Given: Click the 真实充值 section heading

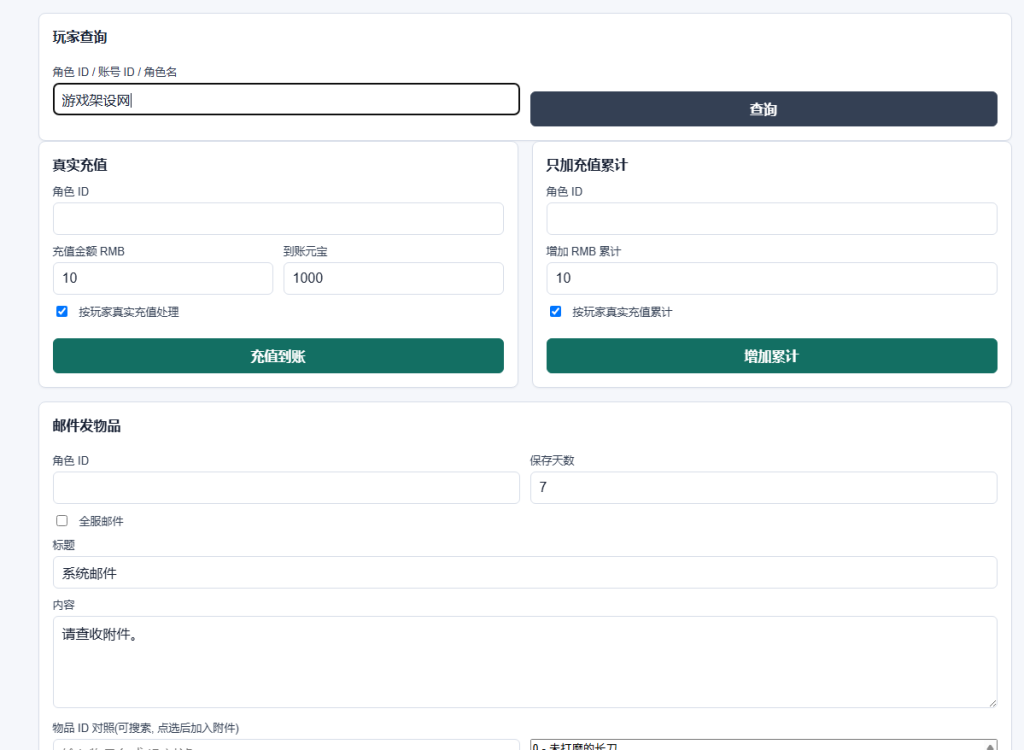Looking at the screenshot, I should tap(80, 165).
